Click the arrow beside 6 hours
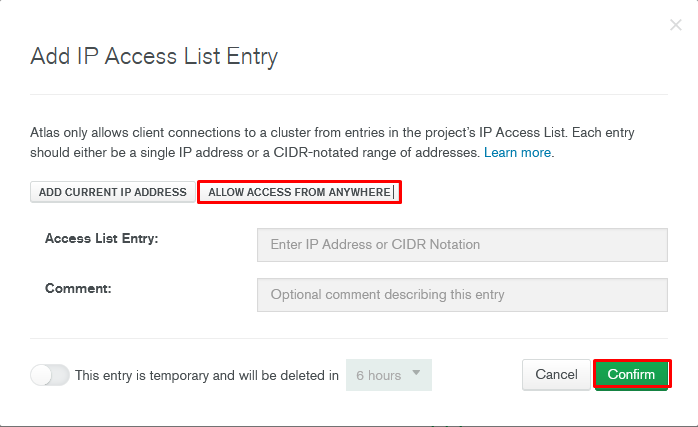This screenshot has height=427, width=698. click(416, 374)
